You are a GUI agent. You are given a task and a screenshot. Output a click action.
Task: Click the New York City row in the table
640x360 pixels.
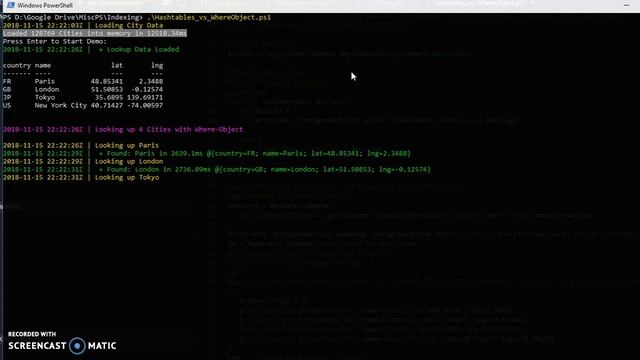(83, 105)
